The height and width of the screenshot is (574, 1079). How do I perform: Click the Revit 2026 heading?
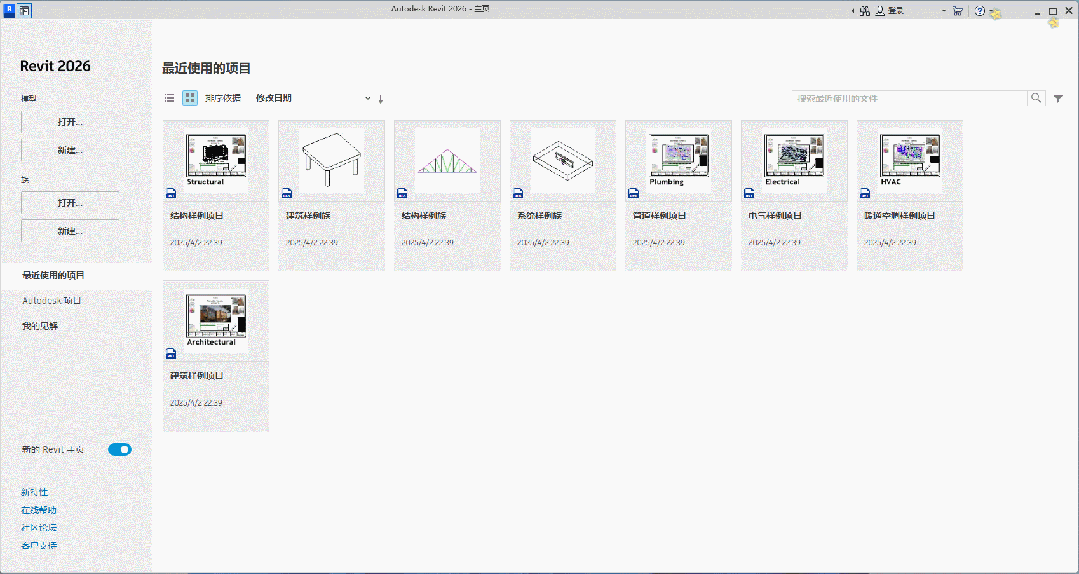pyautogui.click(x=55, y=66)
